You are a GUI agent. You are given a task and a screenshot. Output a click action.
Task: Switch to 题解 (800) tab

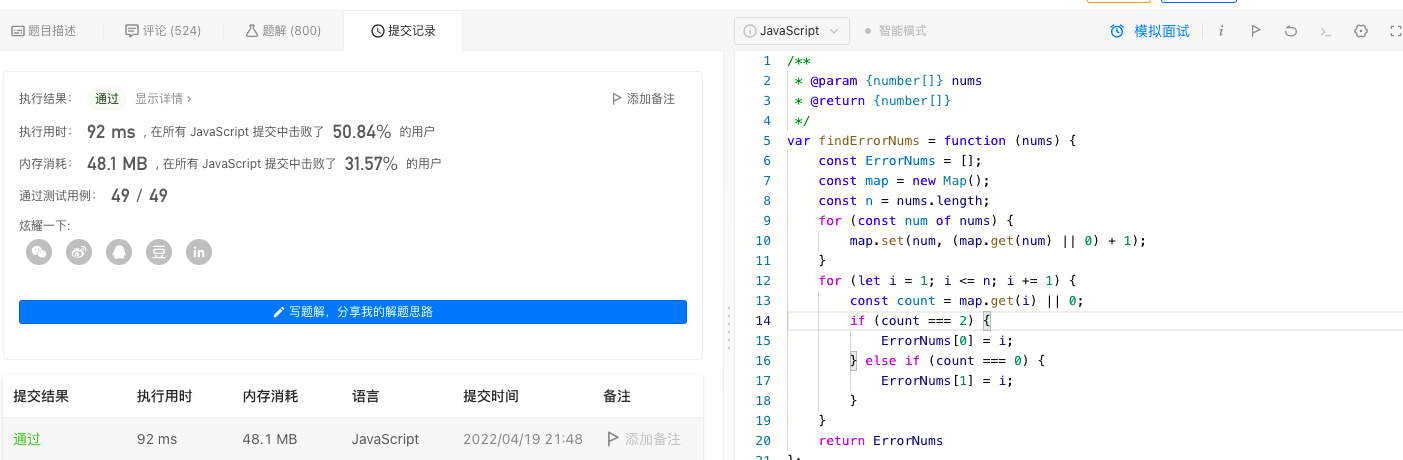point(283,31)
